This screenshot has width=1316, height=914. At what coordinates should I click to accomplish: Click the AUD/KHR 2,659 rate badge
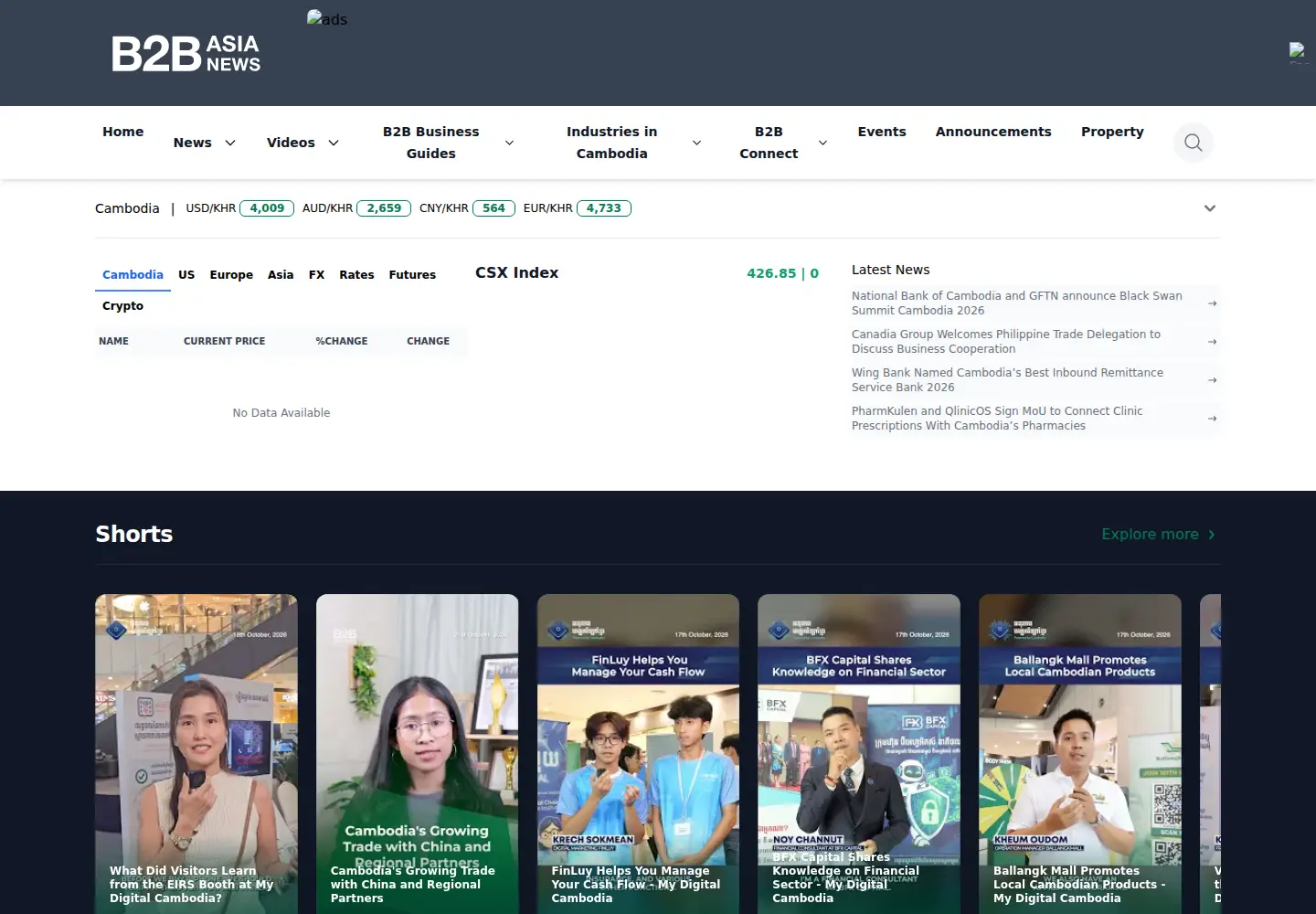384,208
